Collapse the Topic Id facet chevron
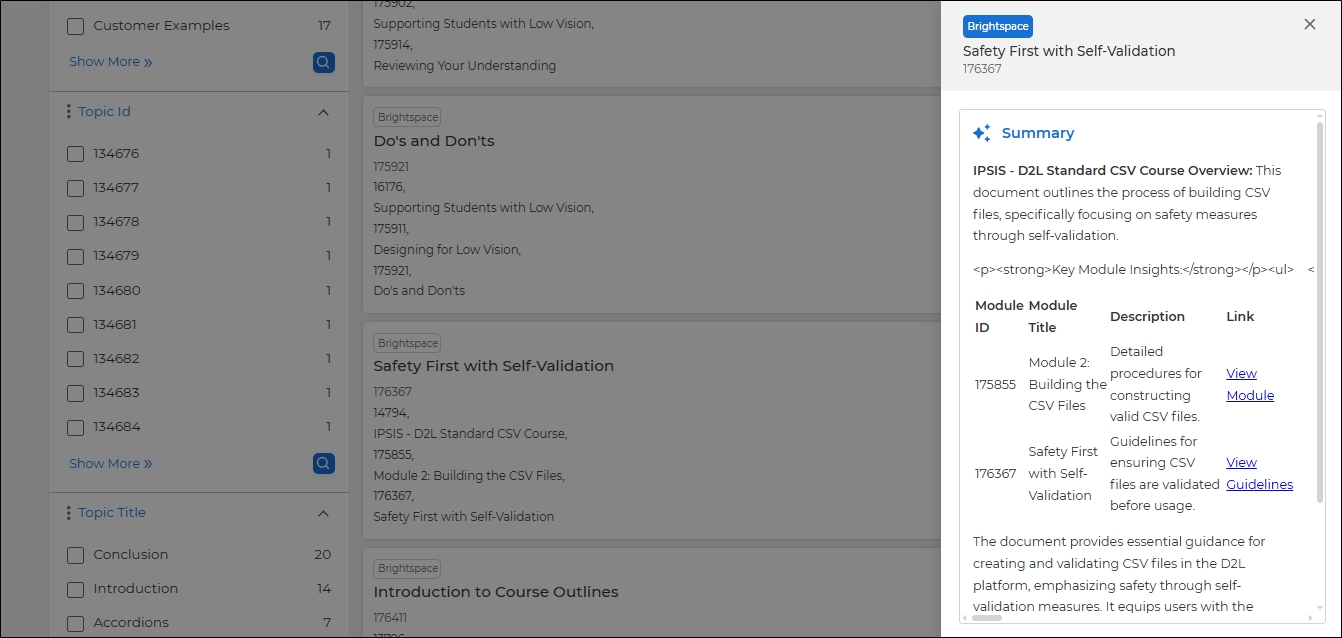 click(x=323, y=112)
